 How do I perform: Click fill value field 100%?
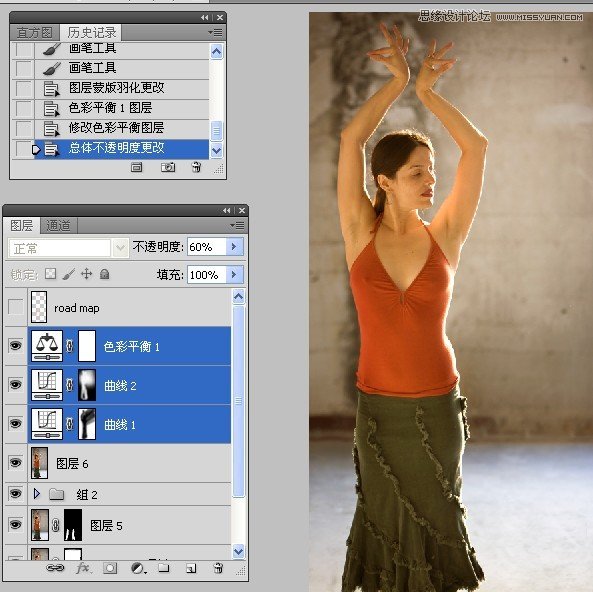point(207,274)
